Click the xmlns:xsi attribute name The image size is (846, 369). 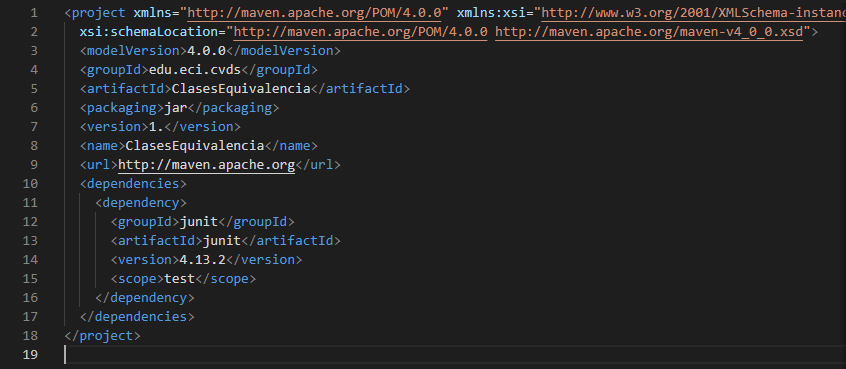(x=492, y=13)
